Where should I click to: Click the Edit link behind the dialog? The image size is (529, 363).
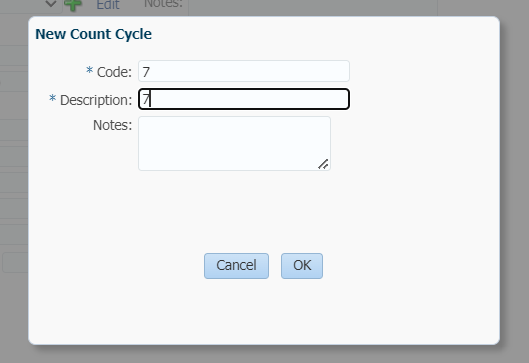[x=108, y=5]
